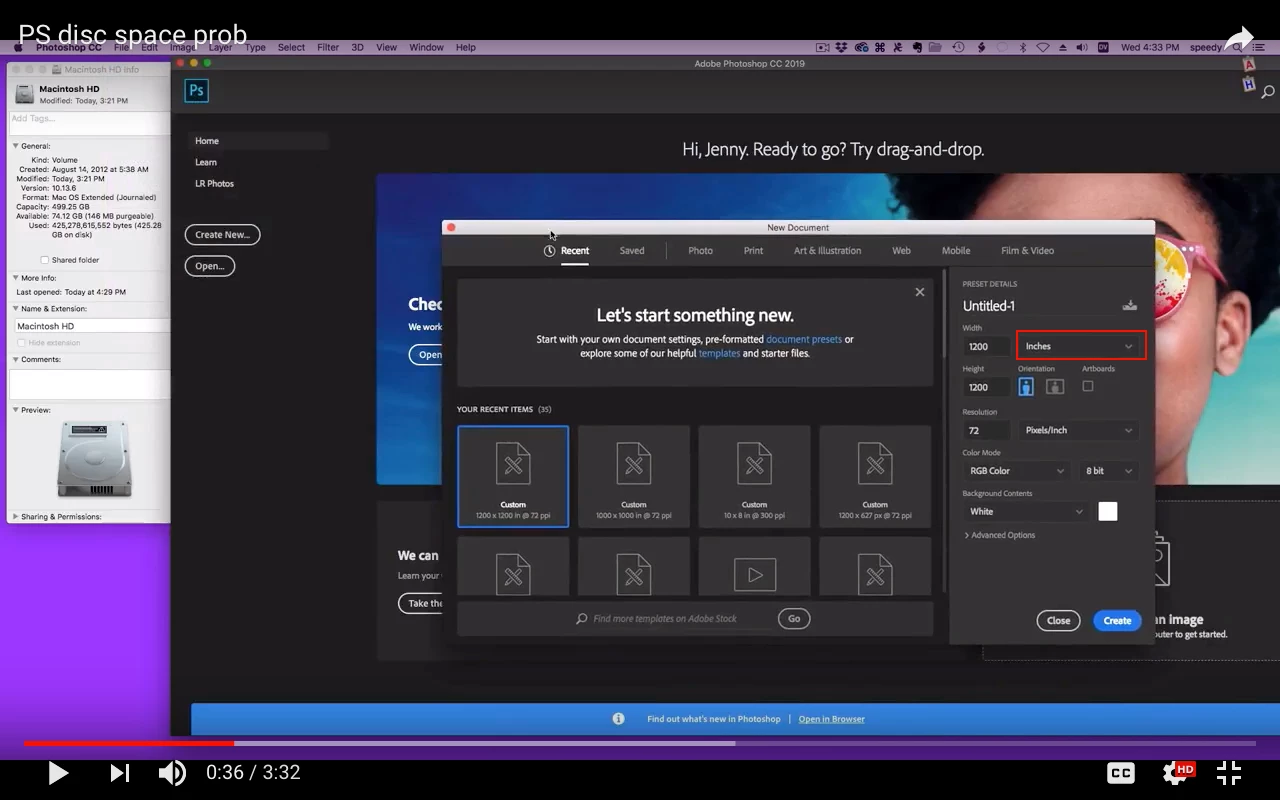Open the Window menu in menu bar

(x=426, y=47)
